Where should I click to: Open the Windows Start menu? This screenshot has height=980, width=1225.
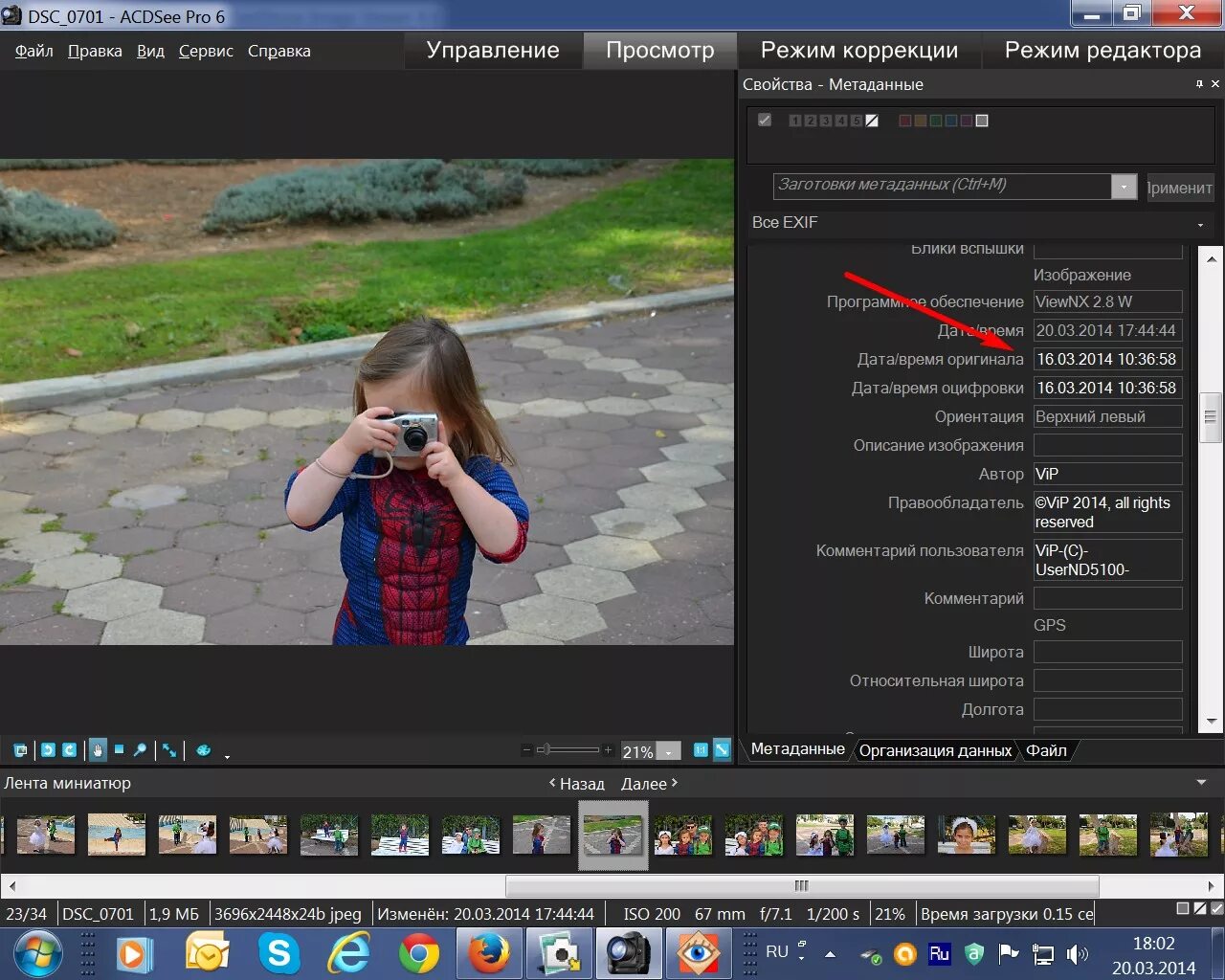click(38, 953)
